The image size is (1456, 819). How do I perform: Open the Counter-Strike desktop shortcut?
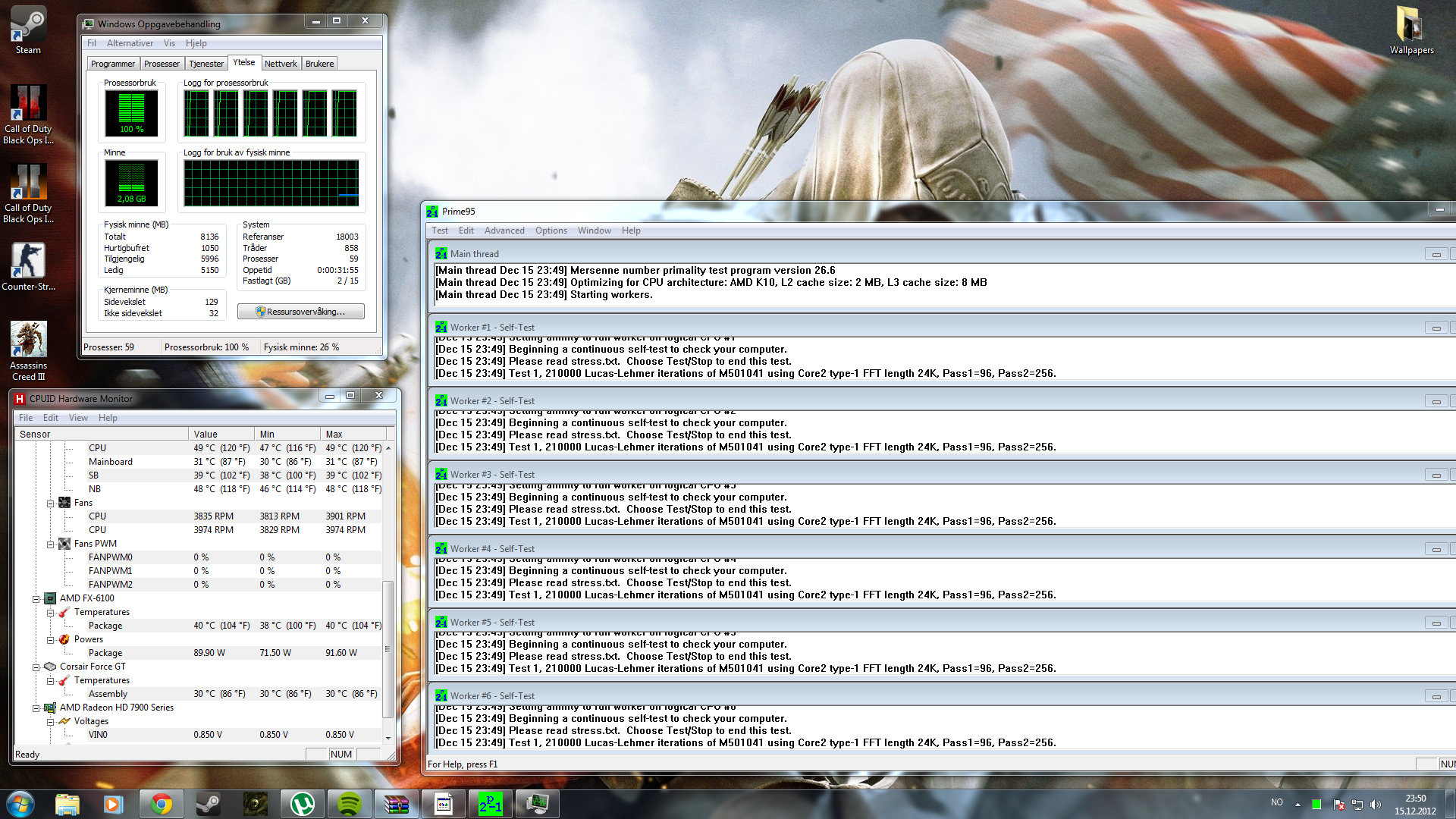(28, 267)
